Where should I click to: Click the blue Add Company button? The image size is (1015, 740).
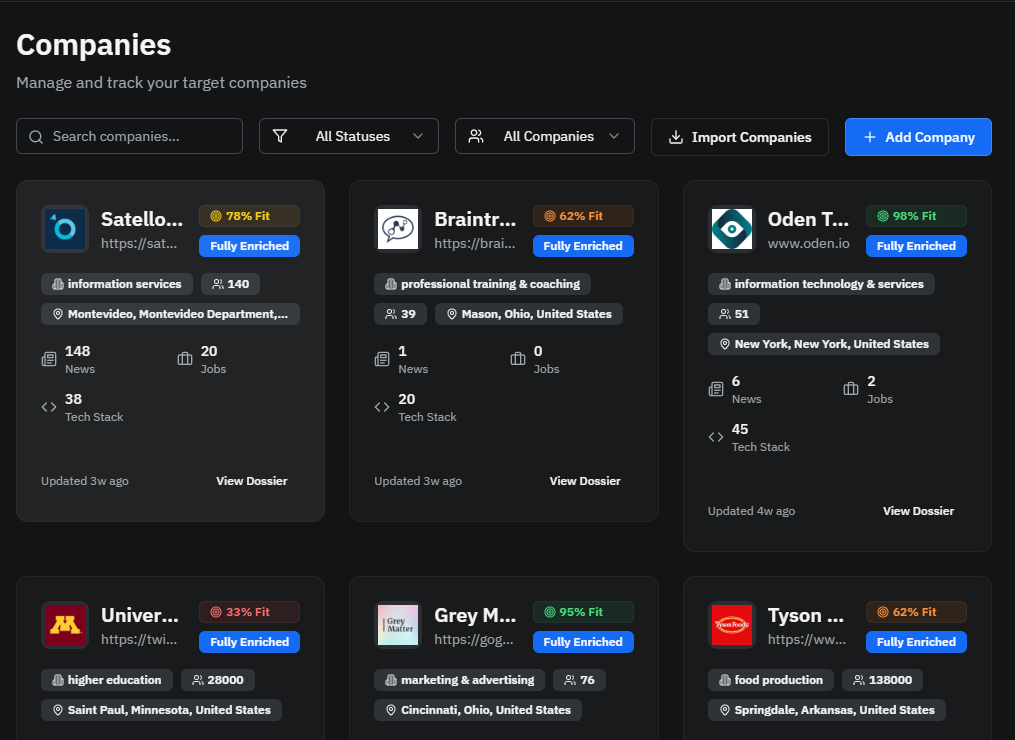click(918, 137)
